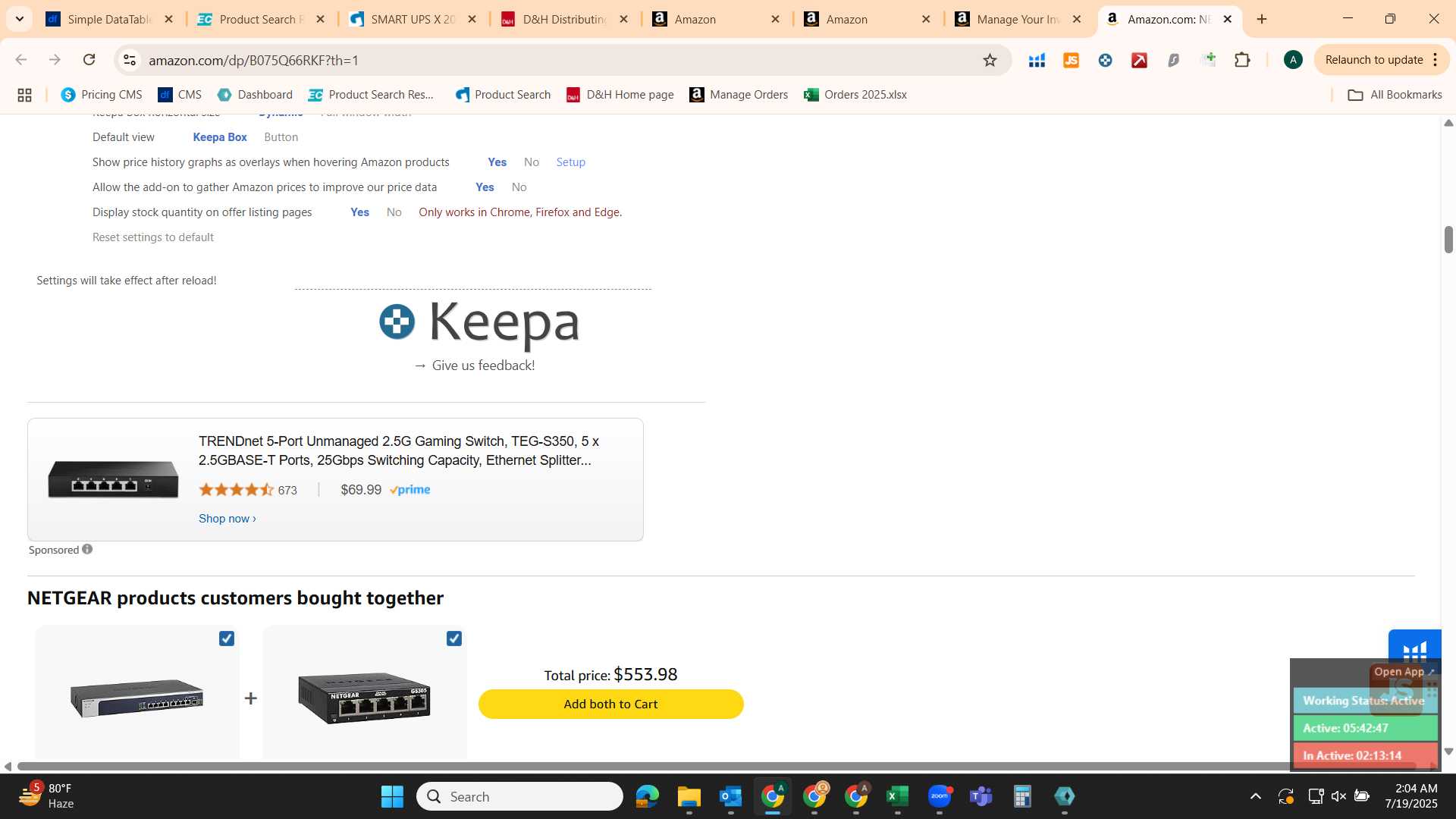
Task: Open D&H Home page bookmark
Action: point(620,95)
